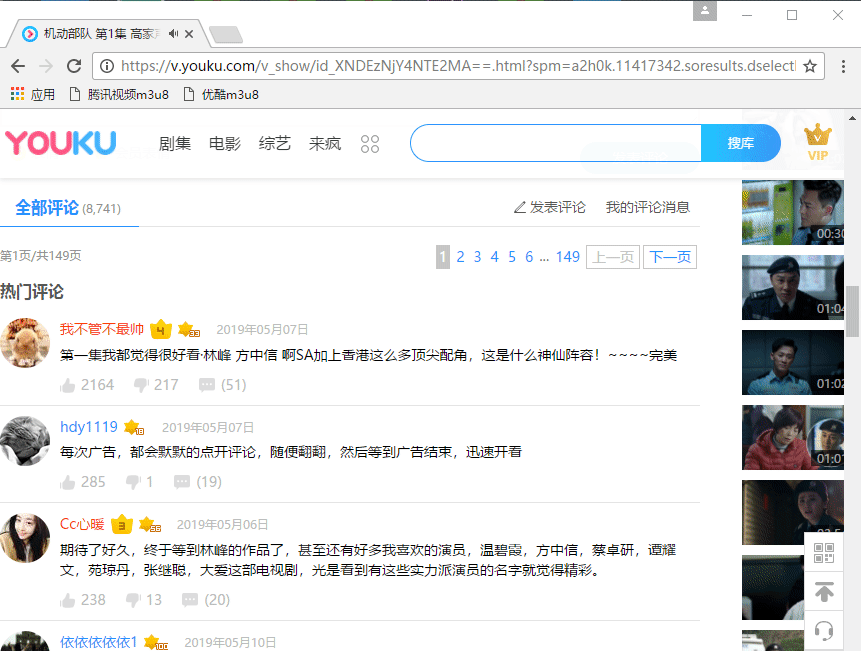Dislike Cc心暖's comment
Image resolution: width=861 pixels, height=651 pixels.
coord(133,600)
